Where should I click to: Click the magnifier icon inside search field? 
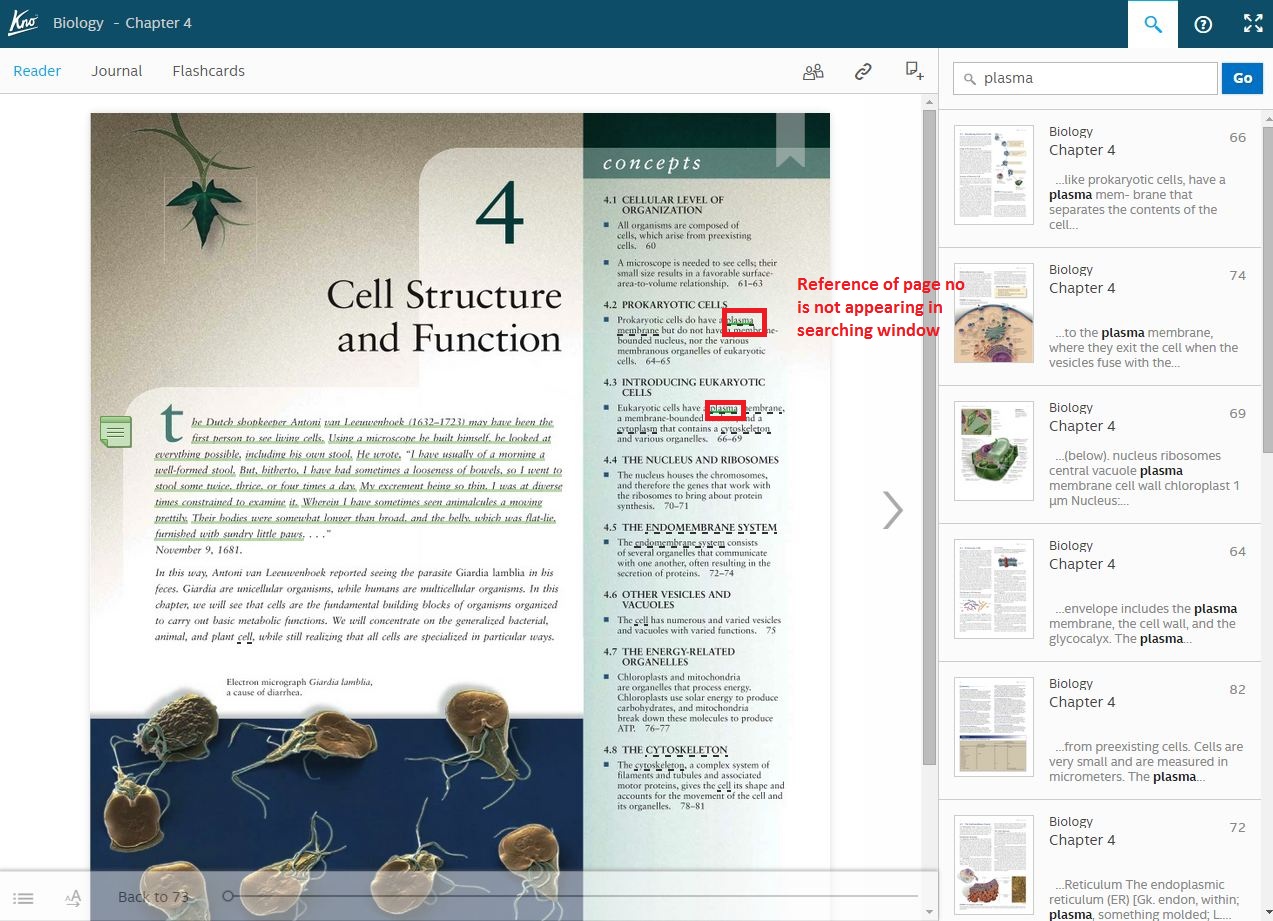pos(969,78)
